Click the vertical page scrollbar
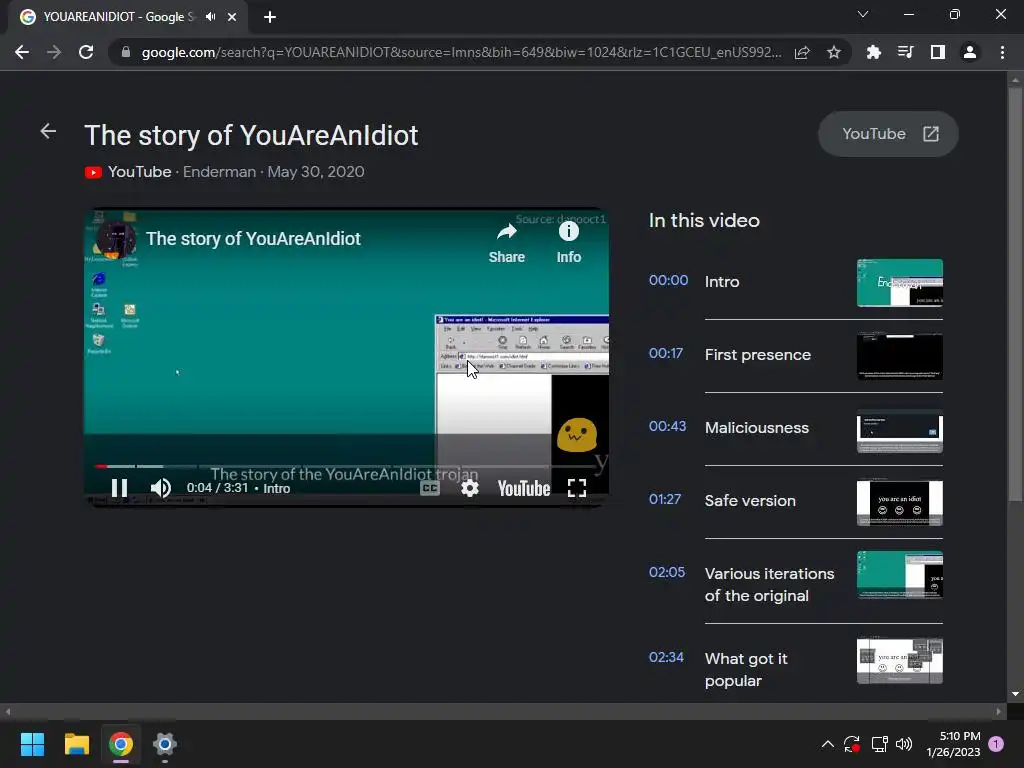Viewport: 1024px width, 768px height. click(x=1015, y=294)
